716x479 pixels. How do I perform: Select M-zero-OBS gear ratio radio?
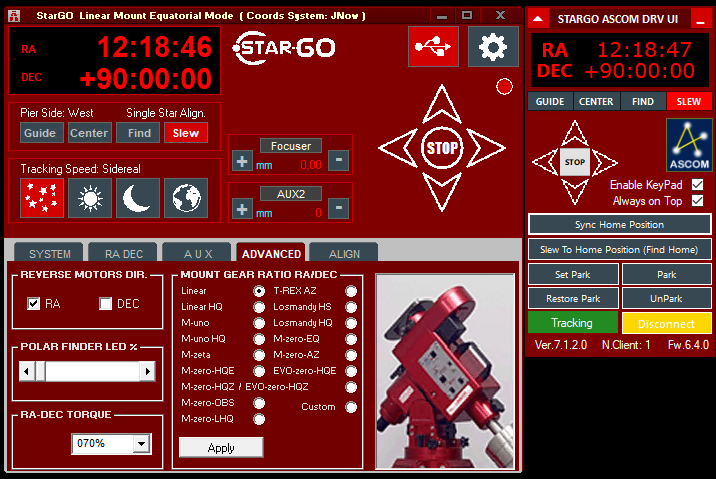pyautogui.click(x=259, y=403)
